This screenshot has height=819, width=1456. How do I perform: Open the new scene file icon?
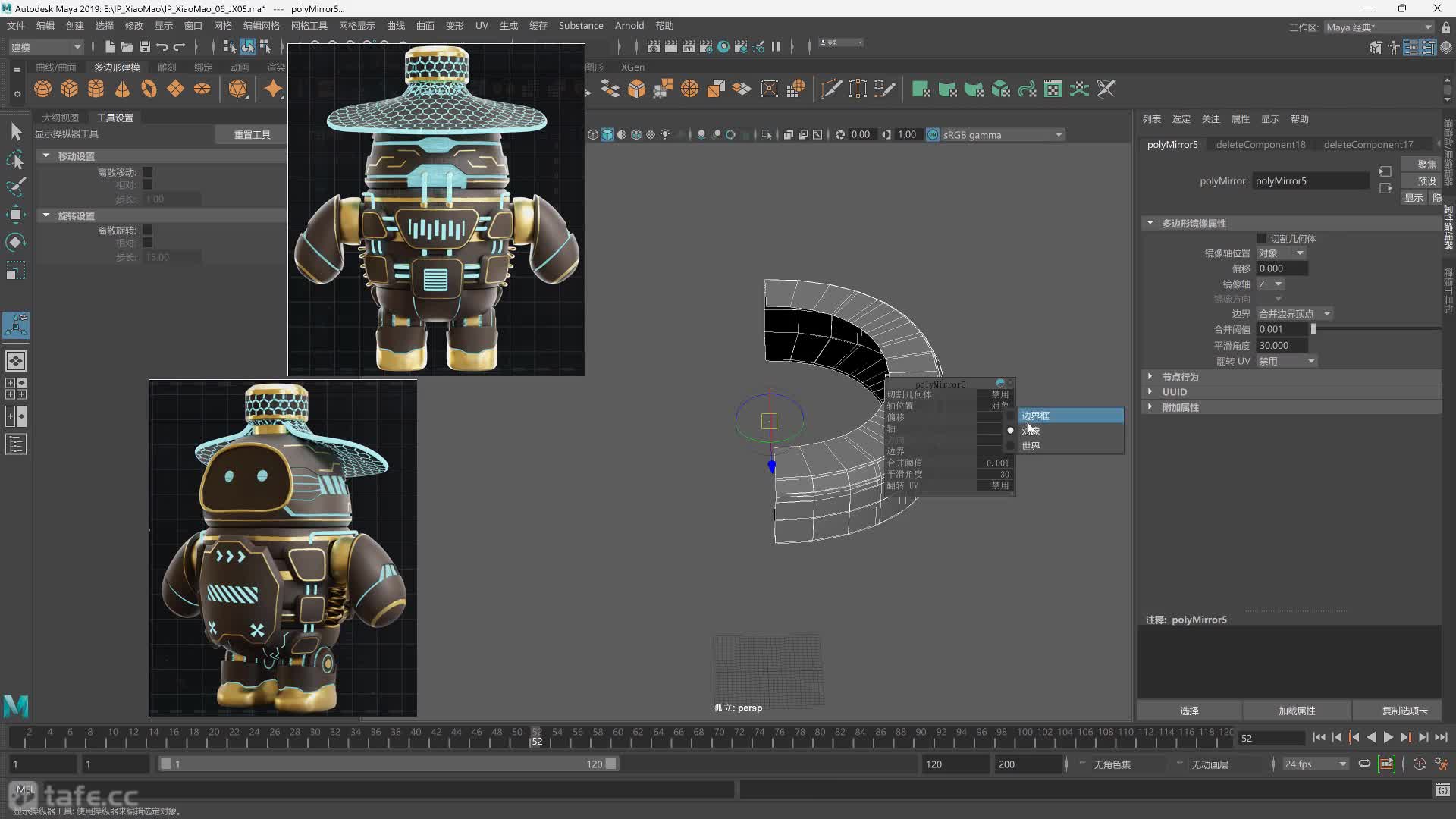pos(110,47)
